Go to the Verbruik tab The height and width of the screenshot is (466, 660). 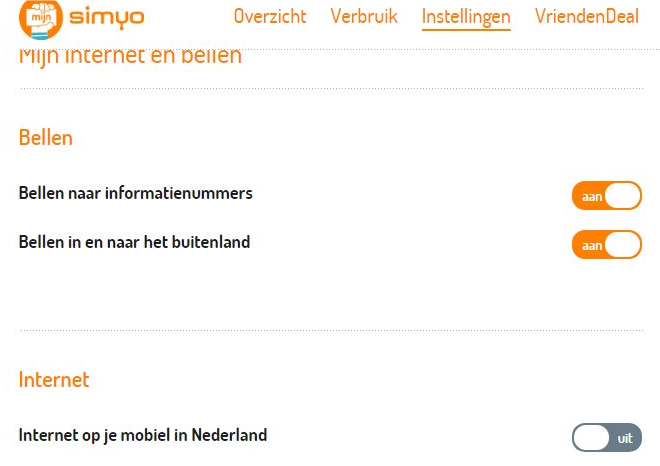point(364,16)
